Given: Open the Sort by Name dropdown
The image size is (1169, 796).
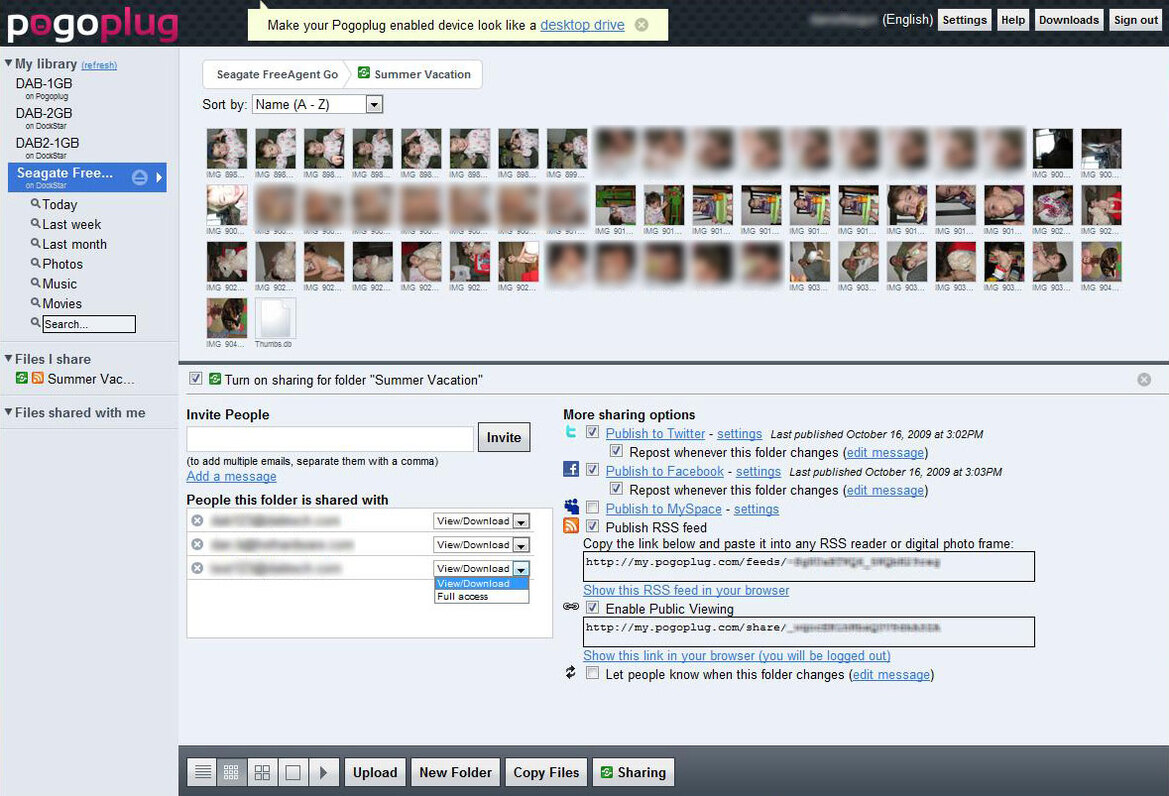Looking at the screenshot, I should click(318, 104).
